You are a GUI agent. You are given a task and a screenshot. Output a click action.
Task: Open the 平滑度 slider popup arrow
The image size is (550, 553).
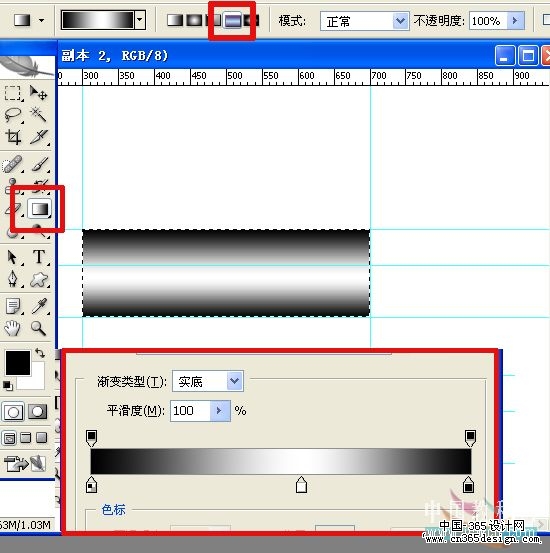pyautogui.click(x=220, y=411)
